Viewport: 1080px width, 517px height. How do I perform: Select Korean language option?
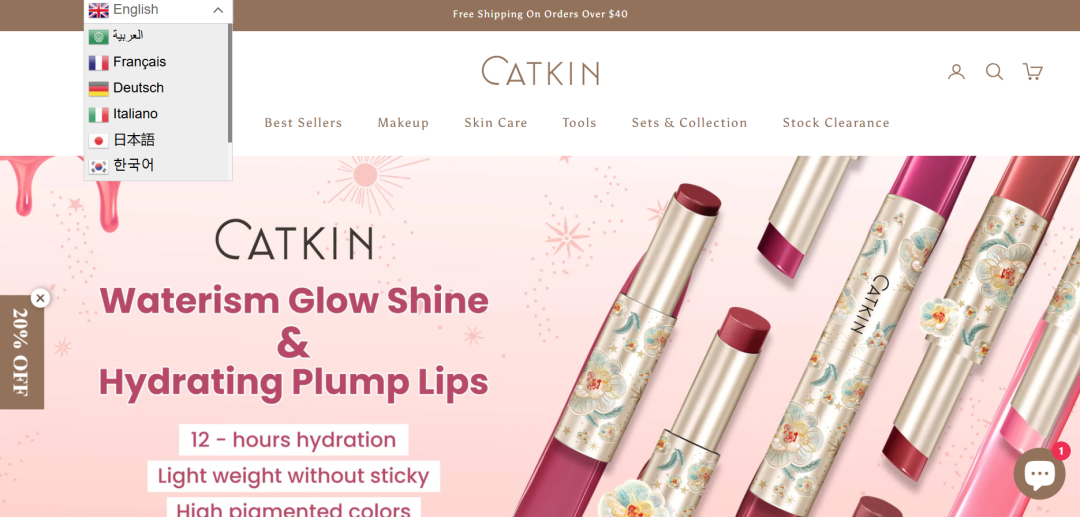click(x=158, y=166)
